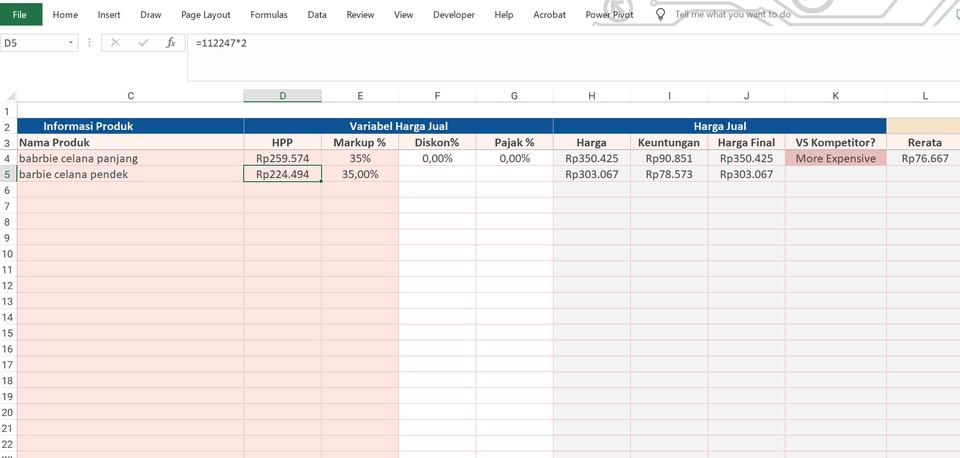Focus the Tell me search field
This screenshot has height=458, width=960.
(733, 14)
